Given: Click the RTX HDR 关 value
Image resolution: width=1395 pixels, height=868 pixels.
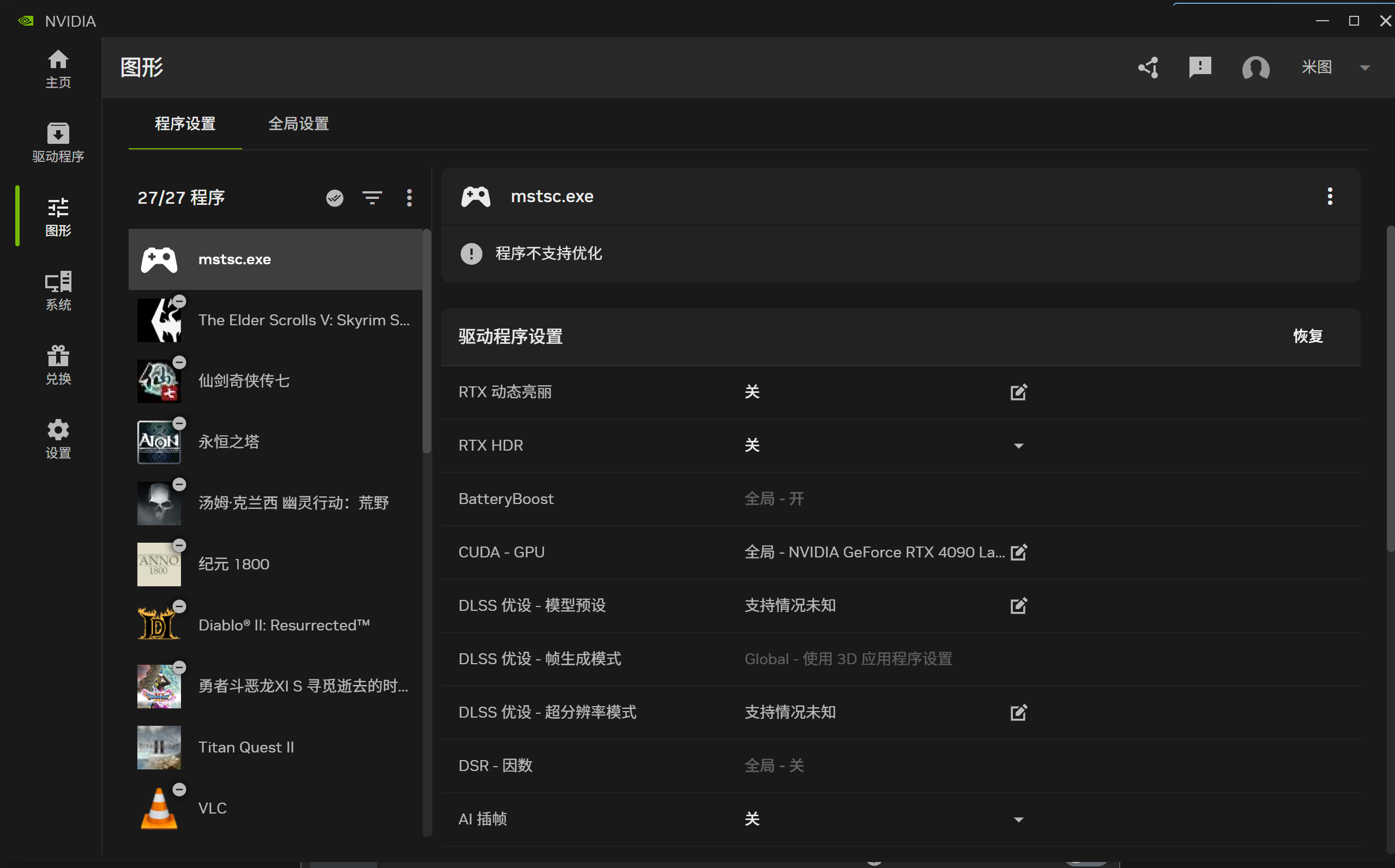Looking at the screenshot, I should pos(752,446).
